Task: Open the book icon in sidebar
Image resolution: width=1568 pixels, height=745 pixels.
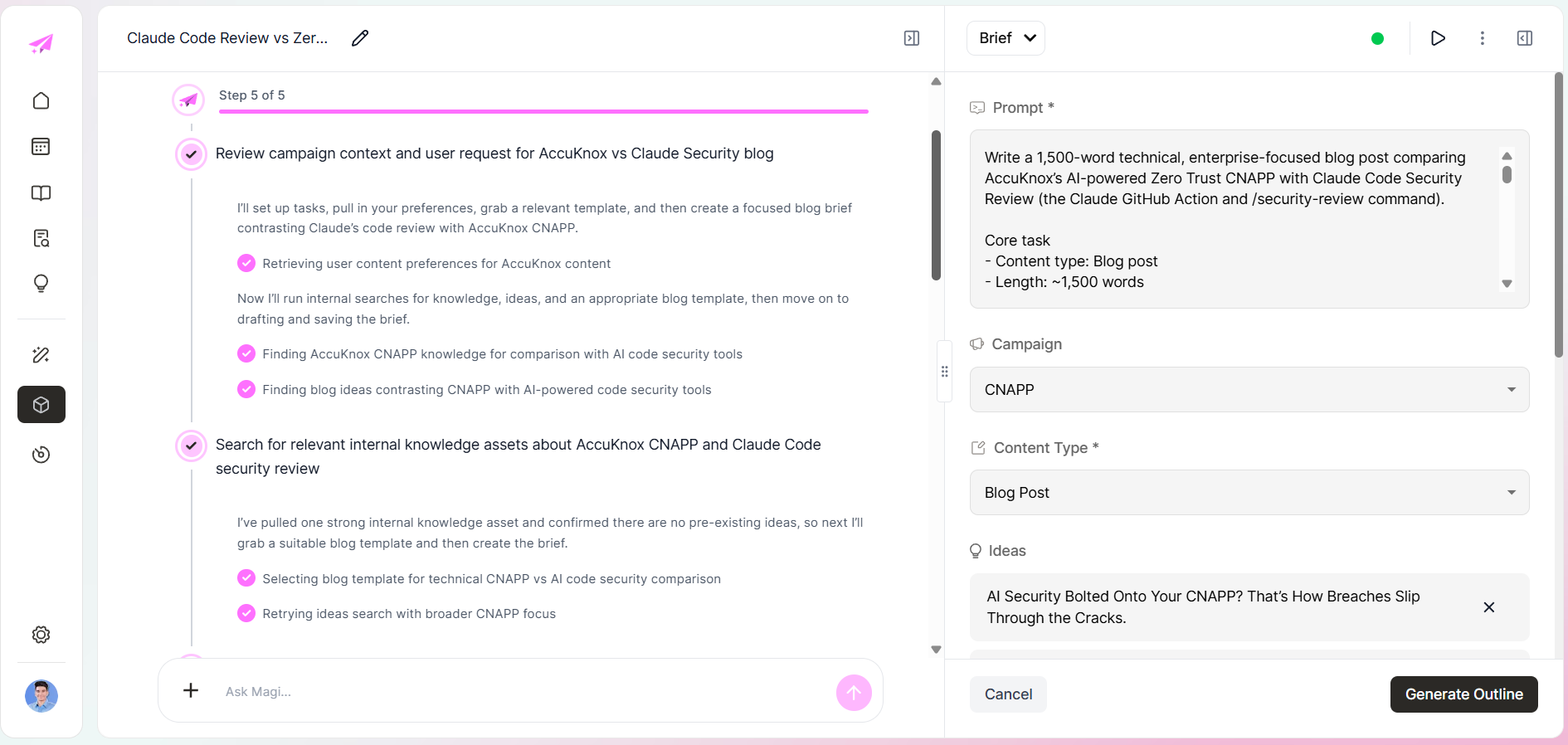Action: [x=41, y=193]
